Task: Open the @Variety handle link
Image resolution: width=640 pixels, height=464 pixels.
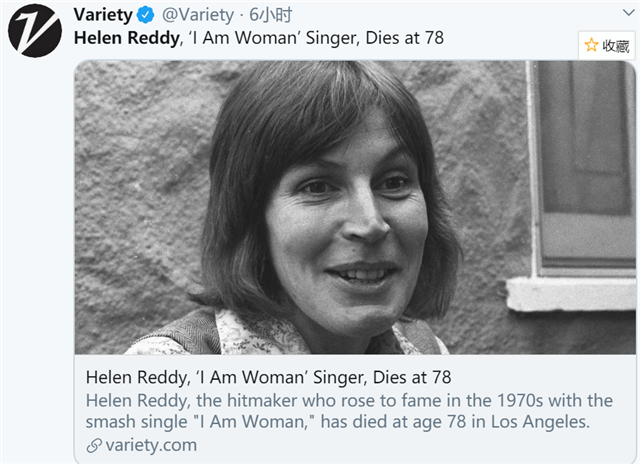Action: tap(198, 15)
